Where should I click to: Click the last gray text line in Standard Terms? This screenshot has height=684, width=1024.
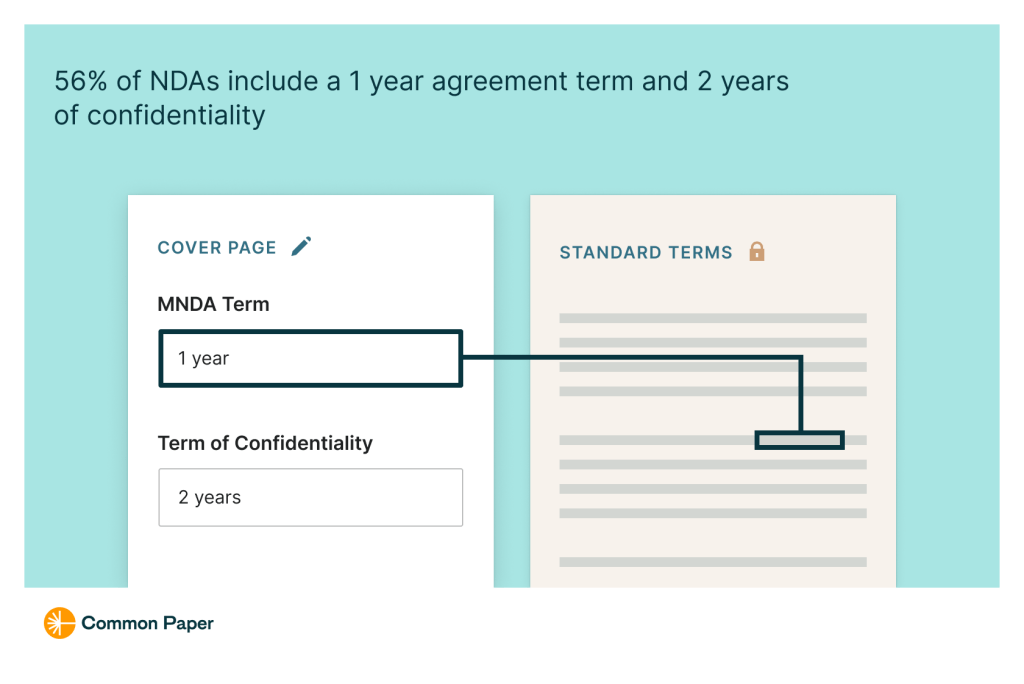(713, 562)
